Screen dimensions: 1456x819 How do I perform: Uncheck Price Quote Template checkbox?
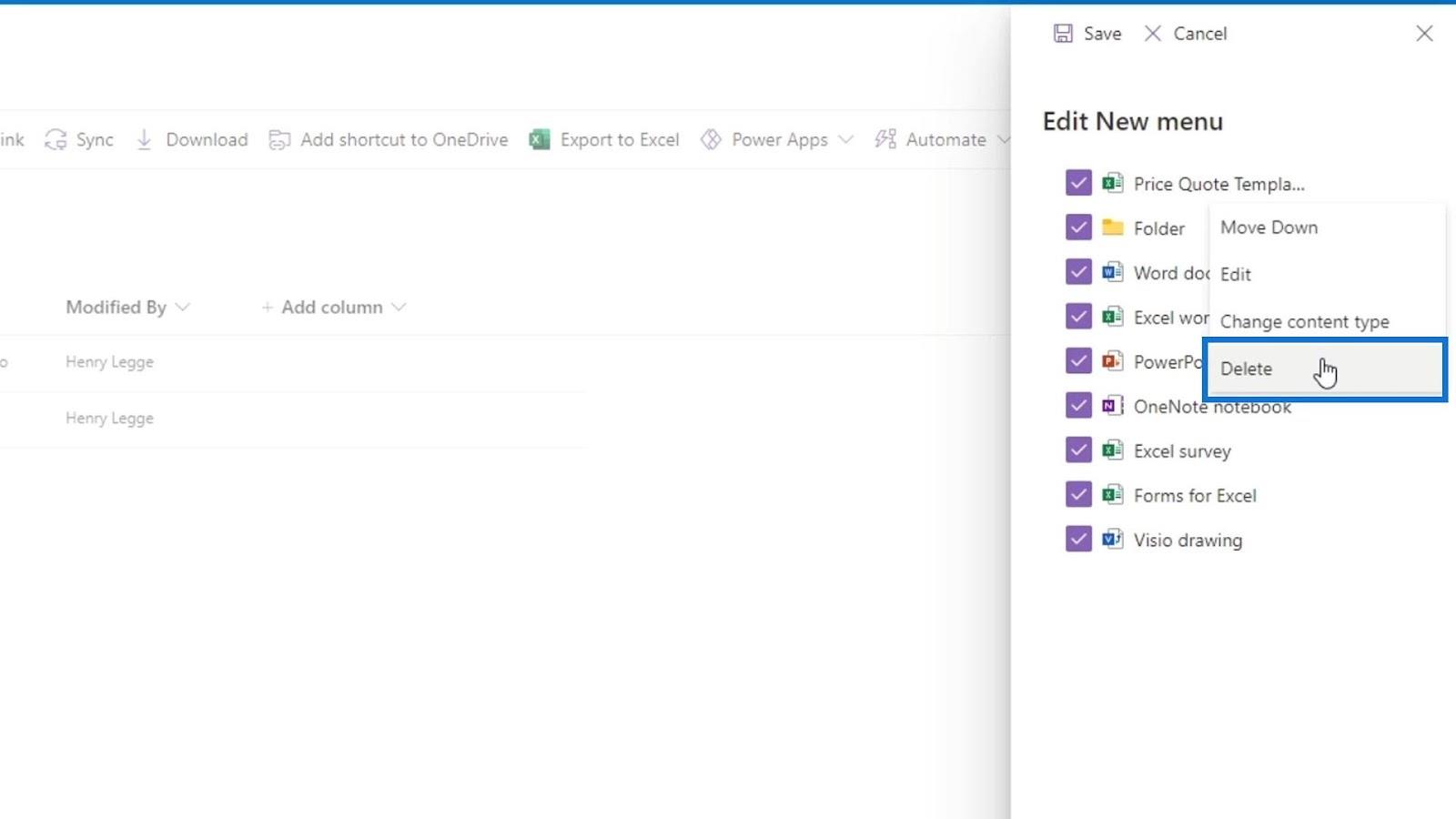pos(1078,183)
